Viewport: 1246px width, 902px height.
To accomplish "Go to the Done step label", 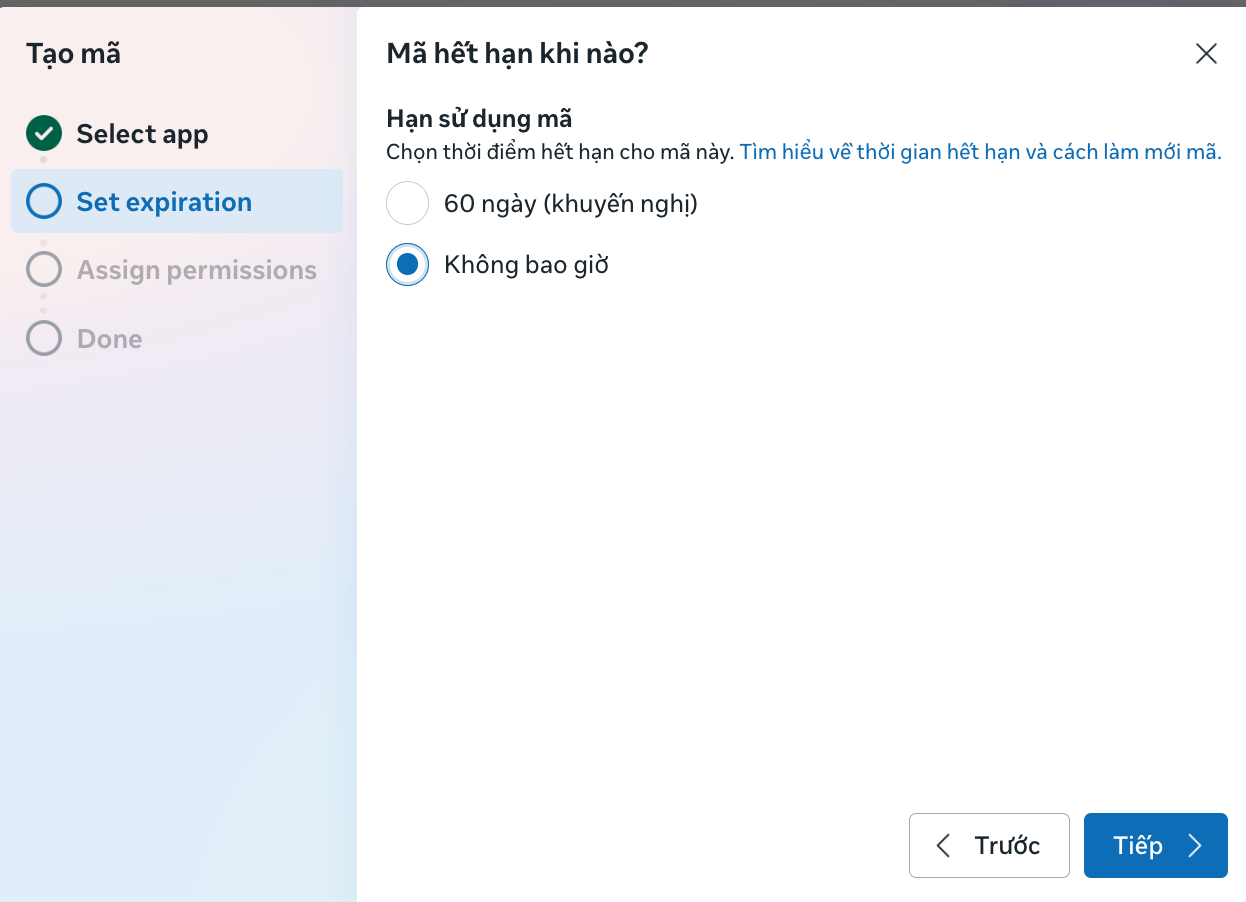I will (x=109, y=339).
